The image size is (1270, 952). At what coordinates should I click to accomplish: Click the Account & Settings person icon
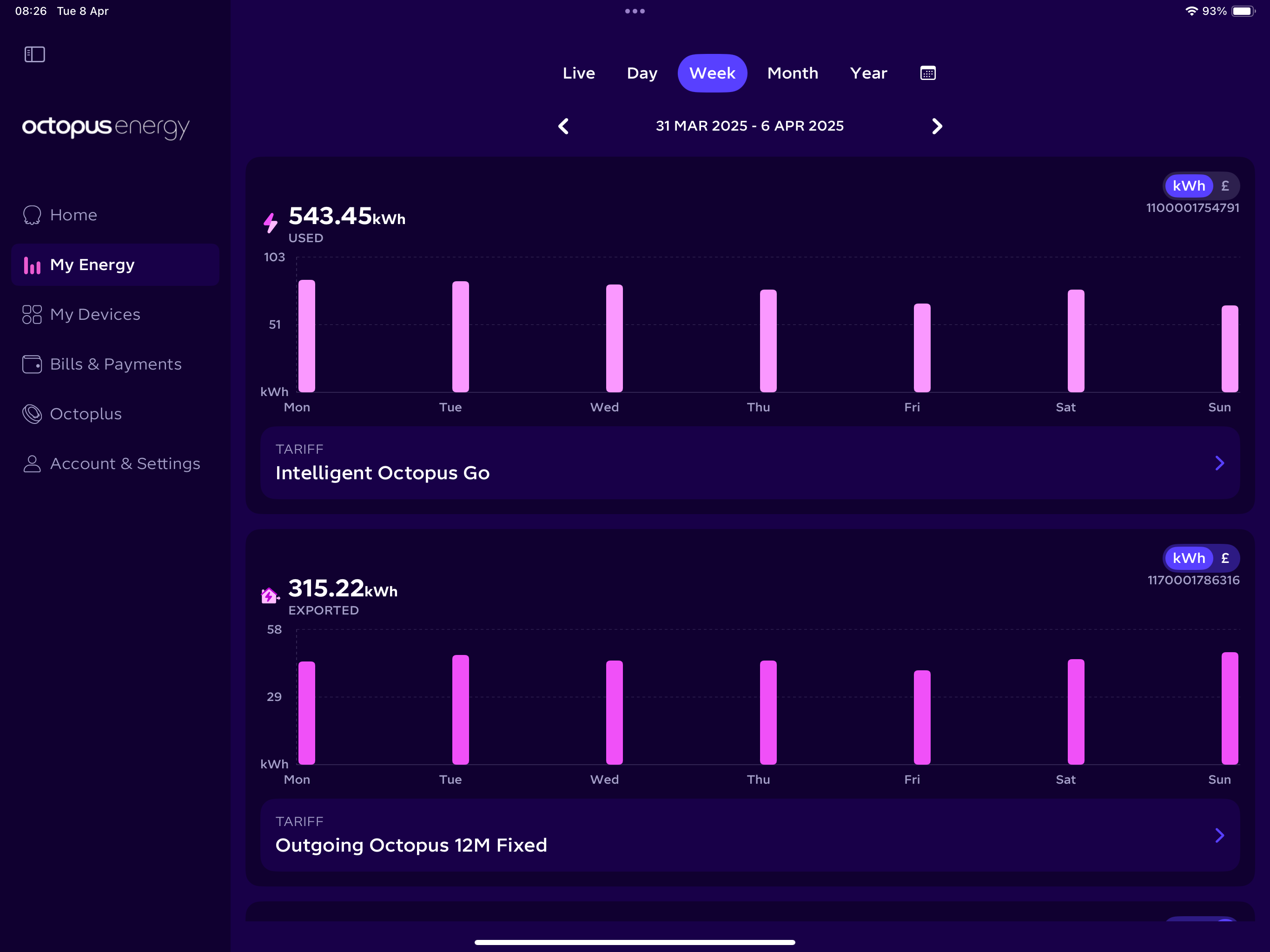(32, 464)
